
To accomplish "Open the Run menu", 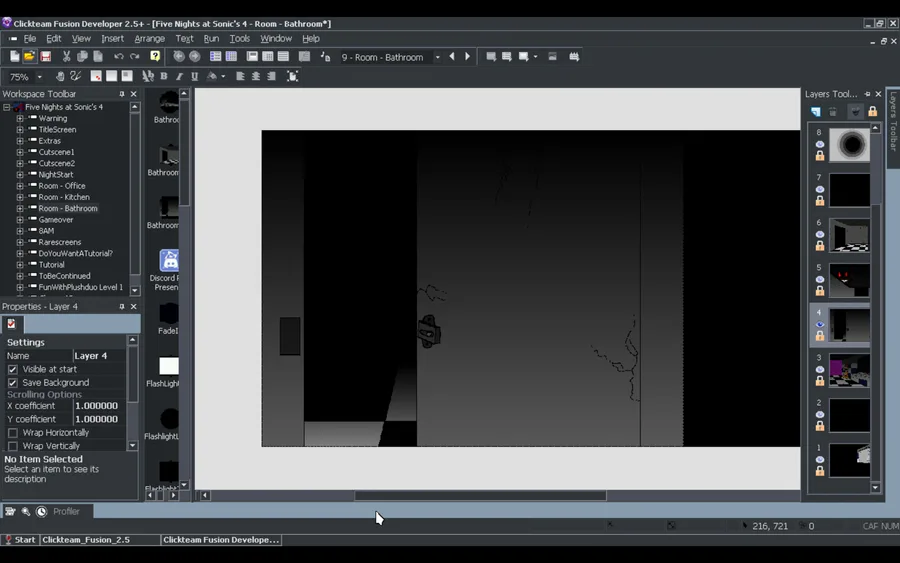I will coord(211,38).
